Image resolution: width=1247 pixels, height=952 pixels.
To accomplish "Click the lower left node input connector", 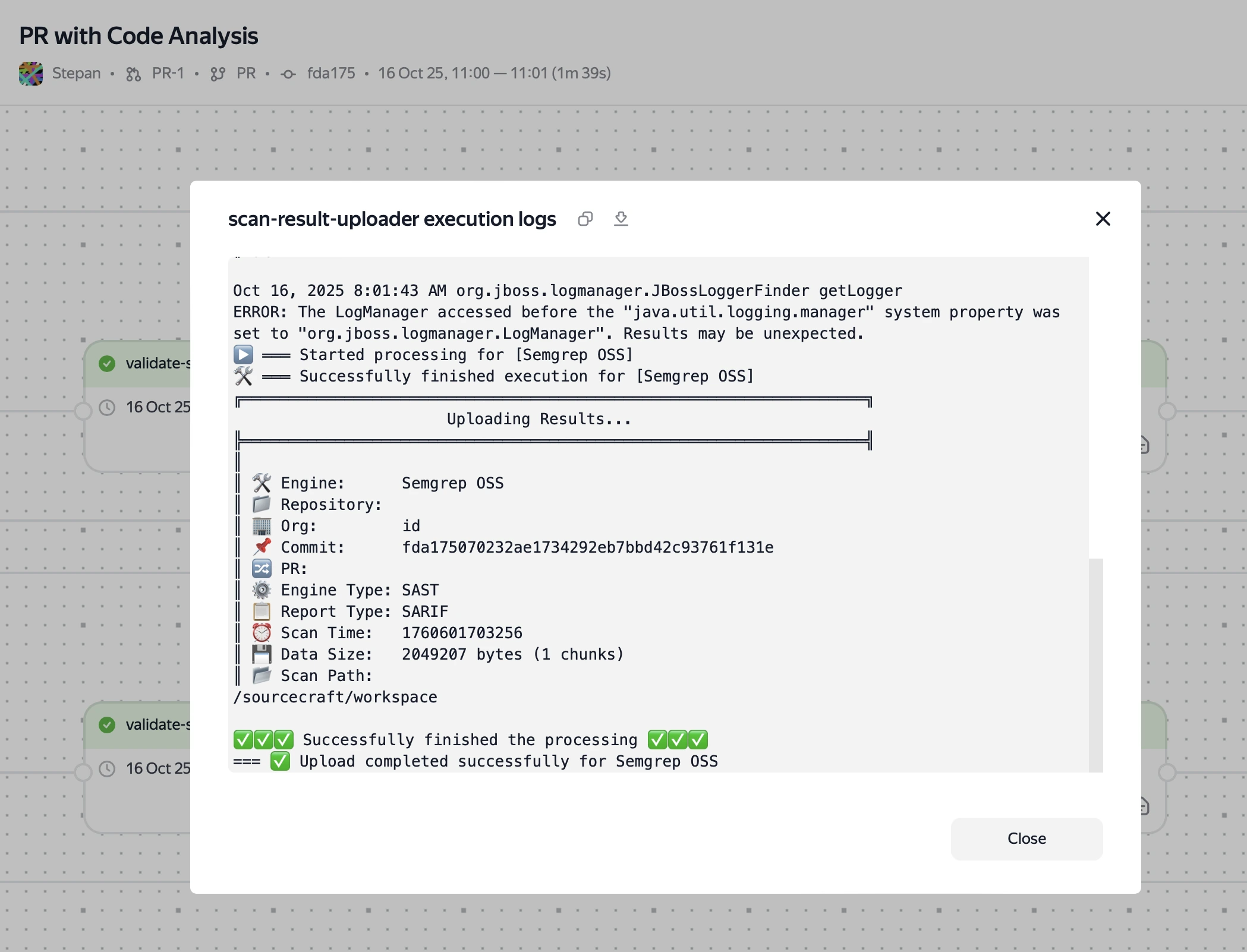I will click(x=83, y=772).
